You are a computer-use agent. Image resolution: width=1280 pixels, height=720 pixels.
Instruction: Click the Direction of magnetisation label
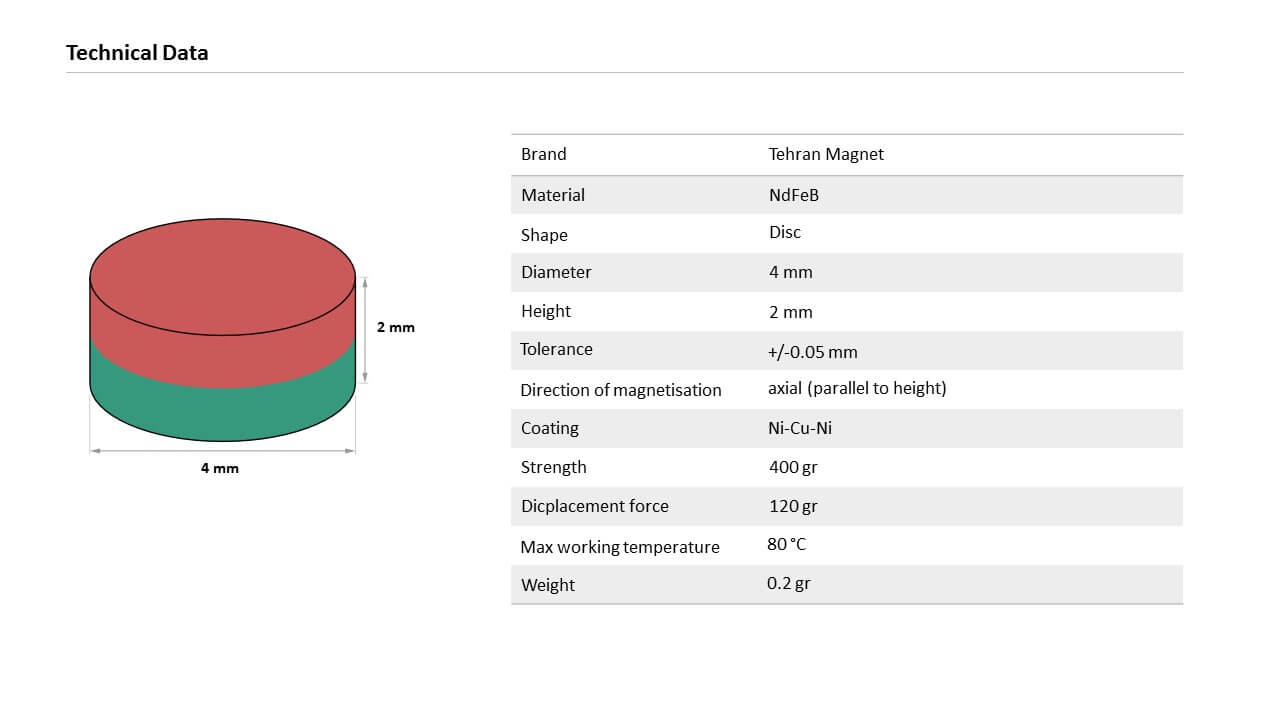coord(620,390)
